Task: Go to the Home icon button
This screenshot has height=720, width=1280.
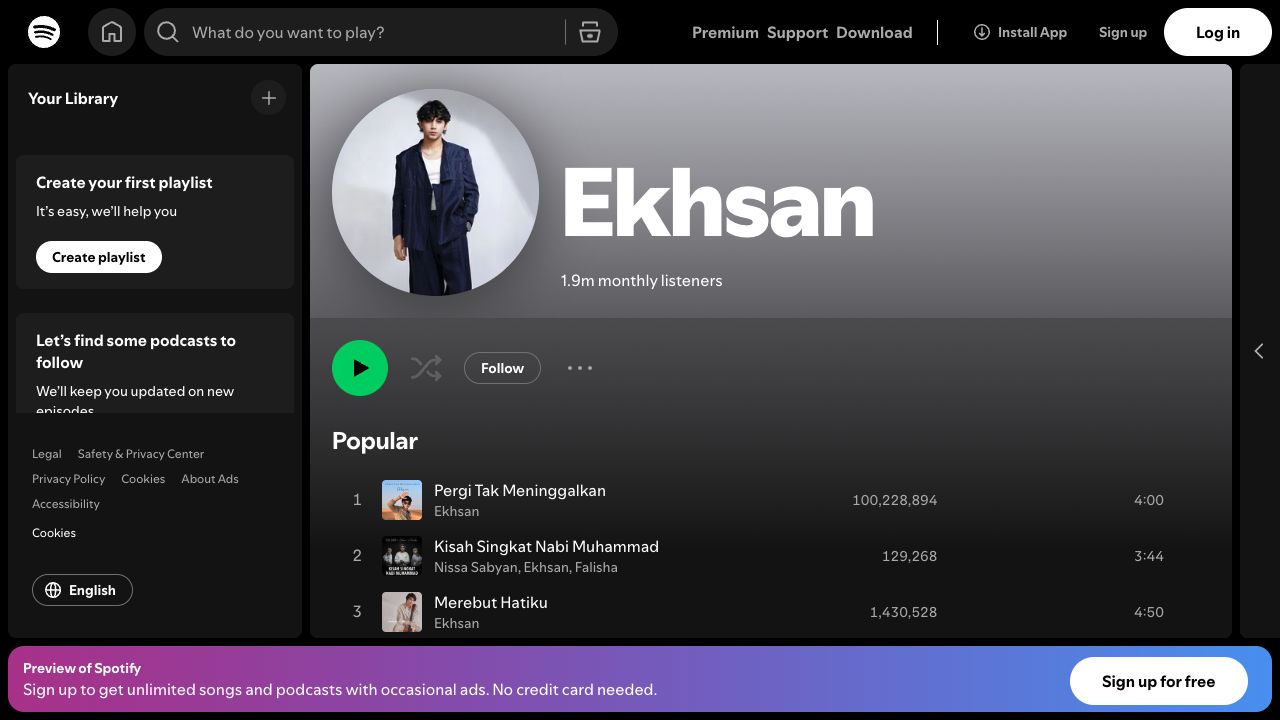Action: tap(112, 32)
